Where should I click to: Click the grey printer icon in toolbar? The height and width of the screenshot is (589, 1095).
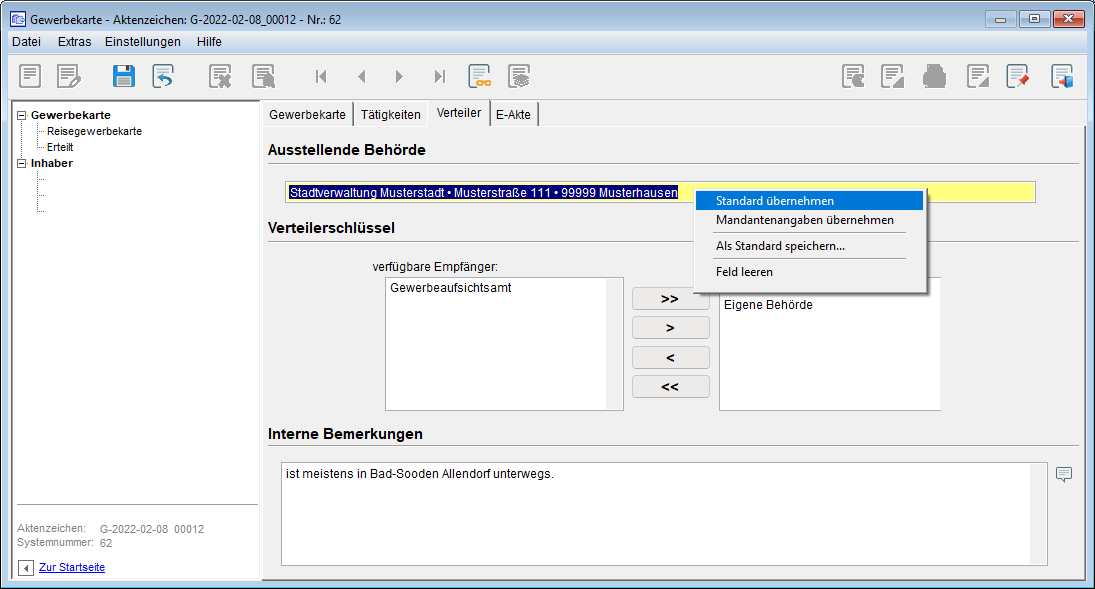(934, 76)
